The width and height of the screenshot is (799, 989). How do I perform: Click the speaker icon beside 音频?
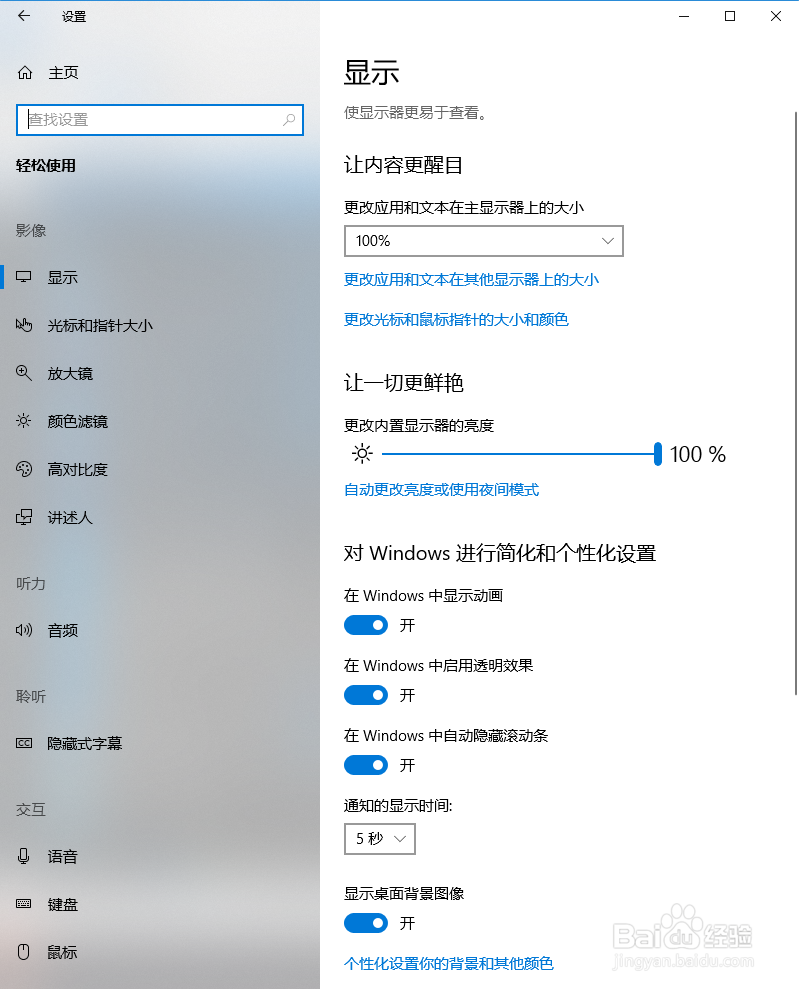pyautogui.click(x=24, y=629)
